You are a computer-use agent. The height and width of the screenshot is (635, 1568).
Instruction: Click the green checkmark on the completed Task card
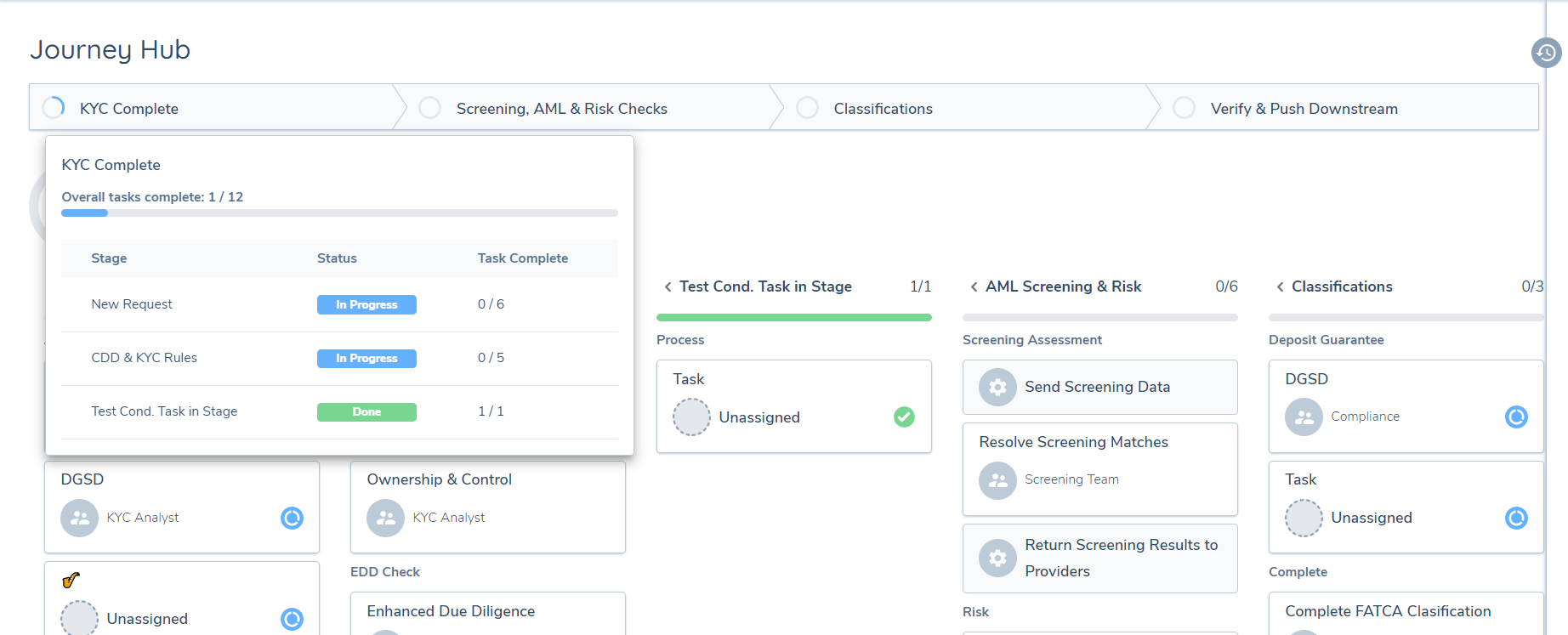(x=904, y=417)
